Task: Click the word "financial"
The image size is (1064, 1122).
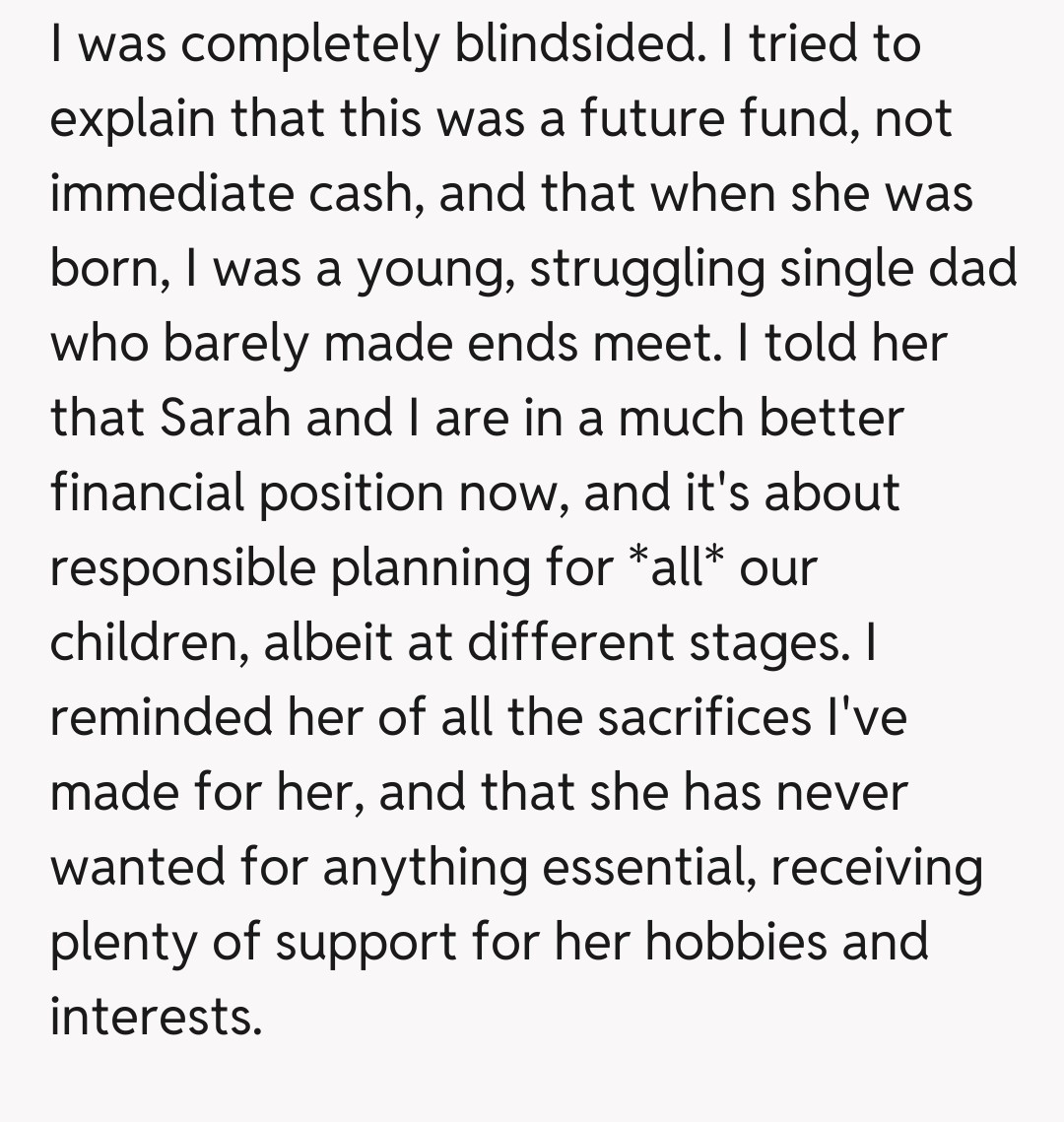Action: (148, 493)
